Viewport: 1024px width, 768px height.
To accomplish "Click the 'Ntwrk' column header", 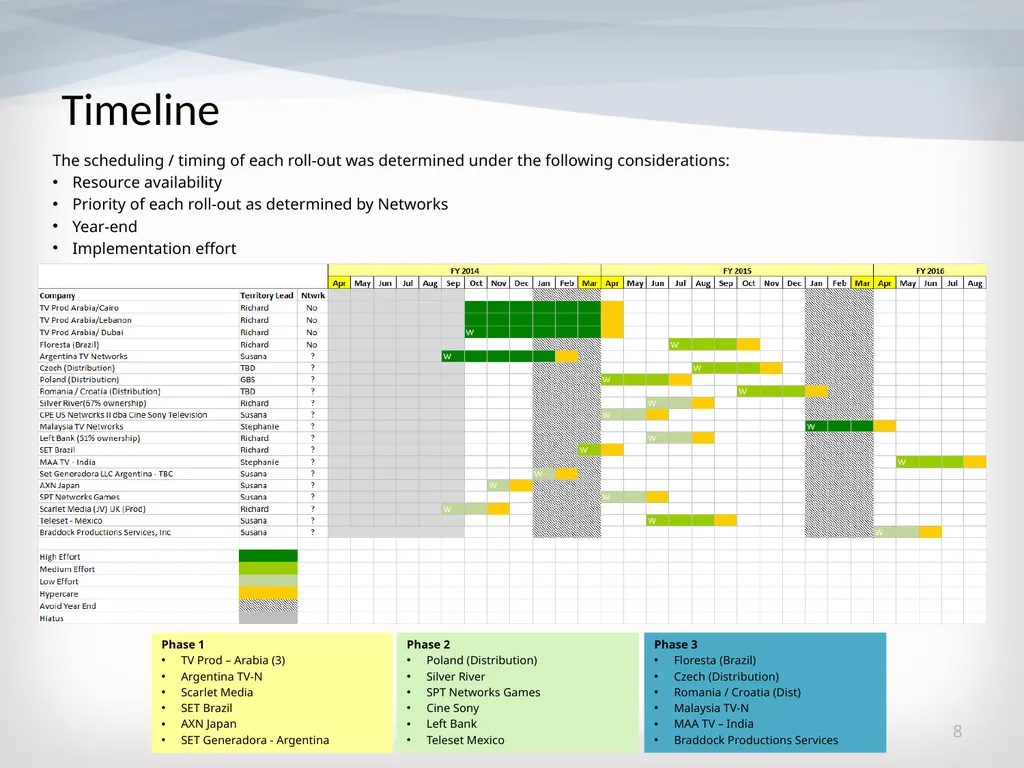I will (313, 296).
